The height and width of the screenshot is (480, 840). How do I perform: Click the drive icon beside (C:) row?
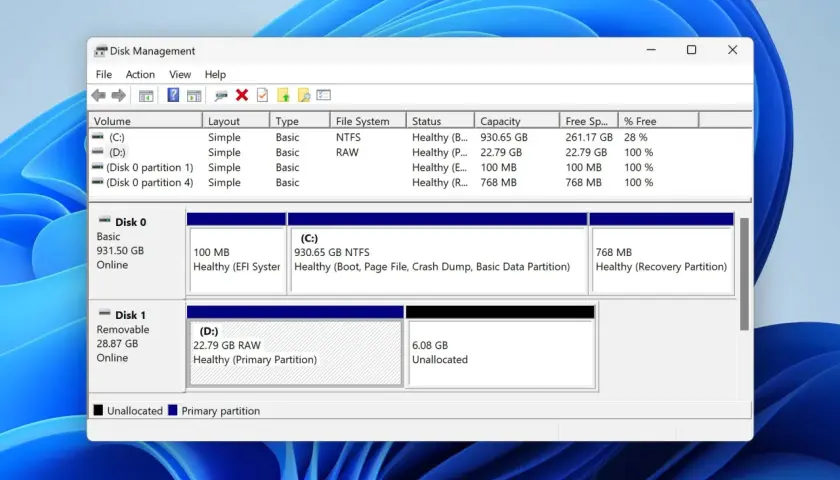point(98,137)
